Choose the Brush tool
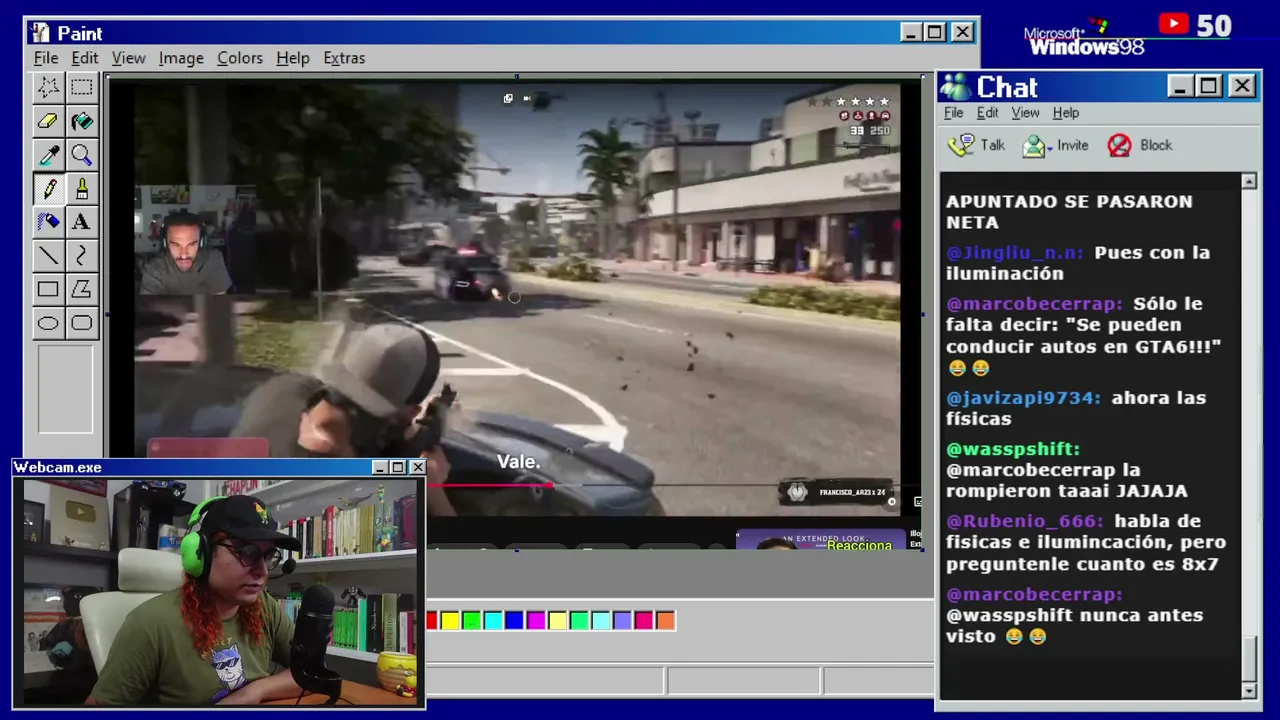Viewport: 1280px width, 720px height. coord(82,189)
